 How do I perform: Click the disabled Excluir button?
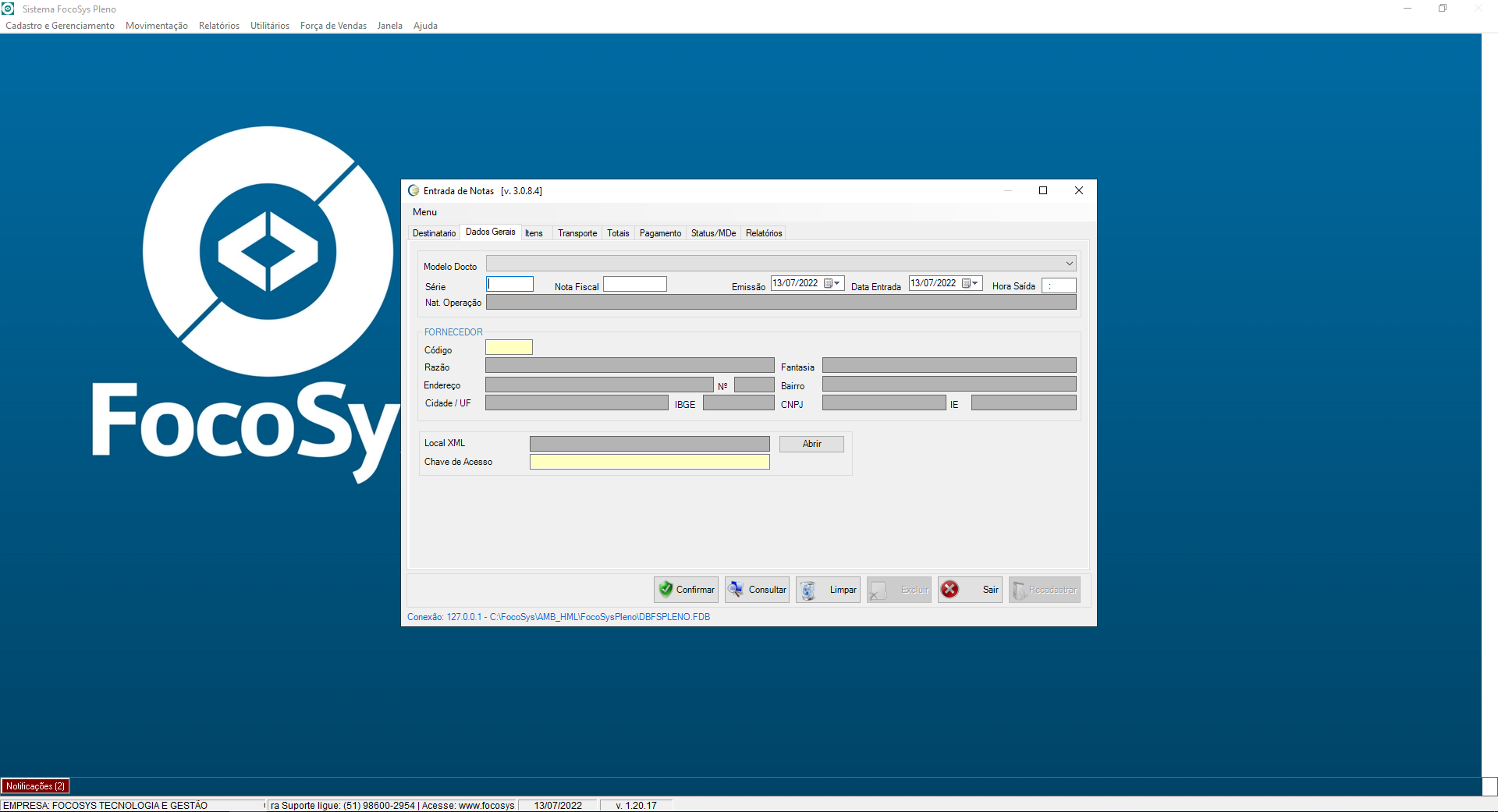[899, 590]
